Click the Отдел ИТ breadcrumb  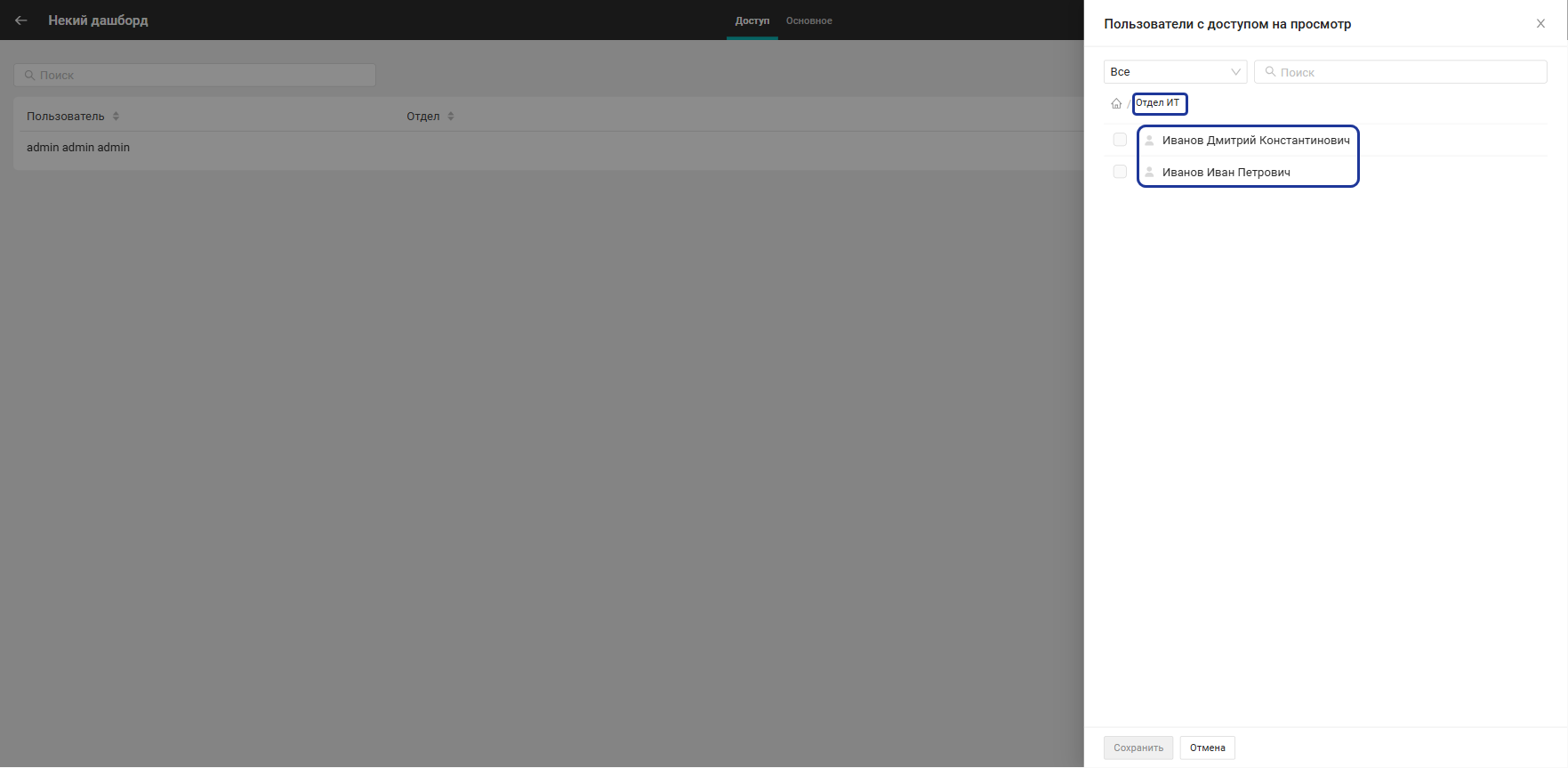[x=1158, y=103]
